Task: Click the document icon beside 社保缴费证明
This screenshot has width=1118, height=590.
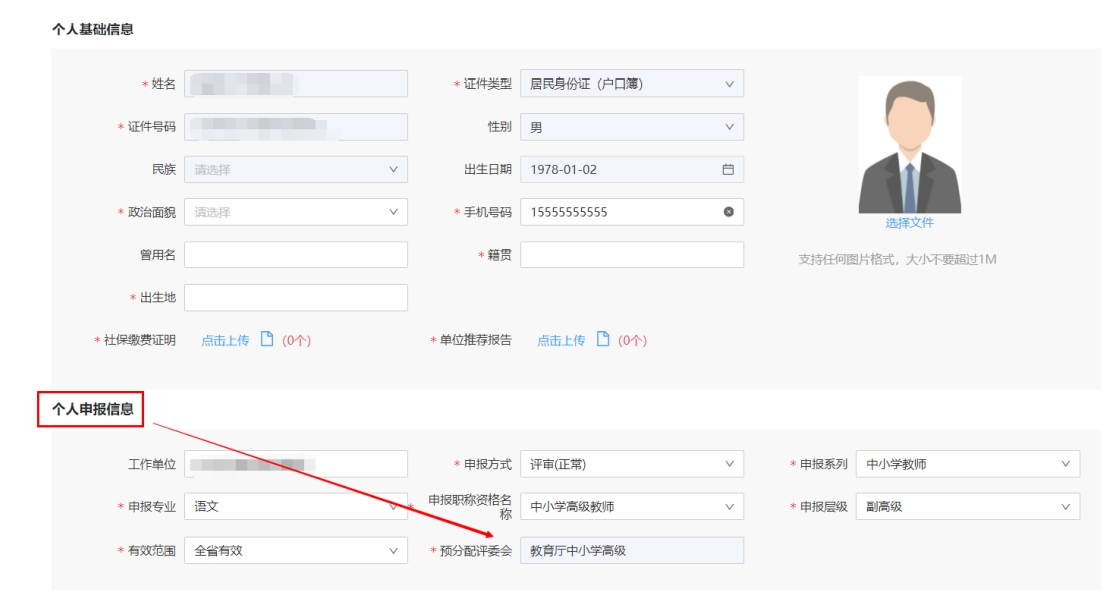Action: [x=267, y=340]
